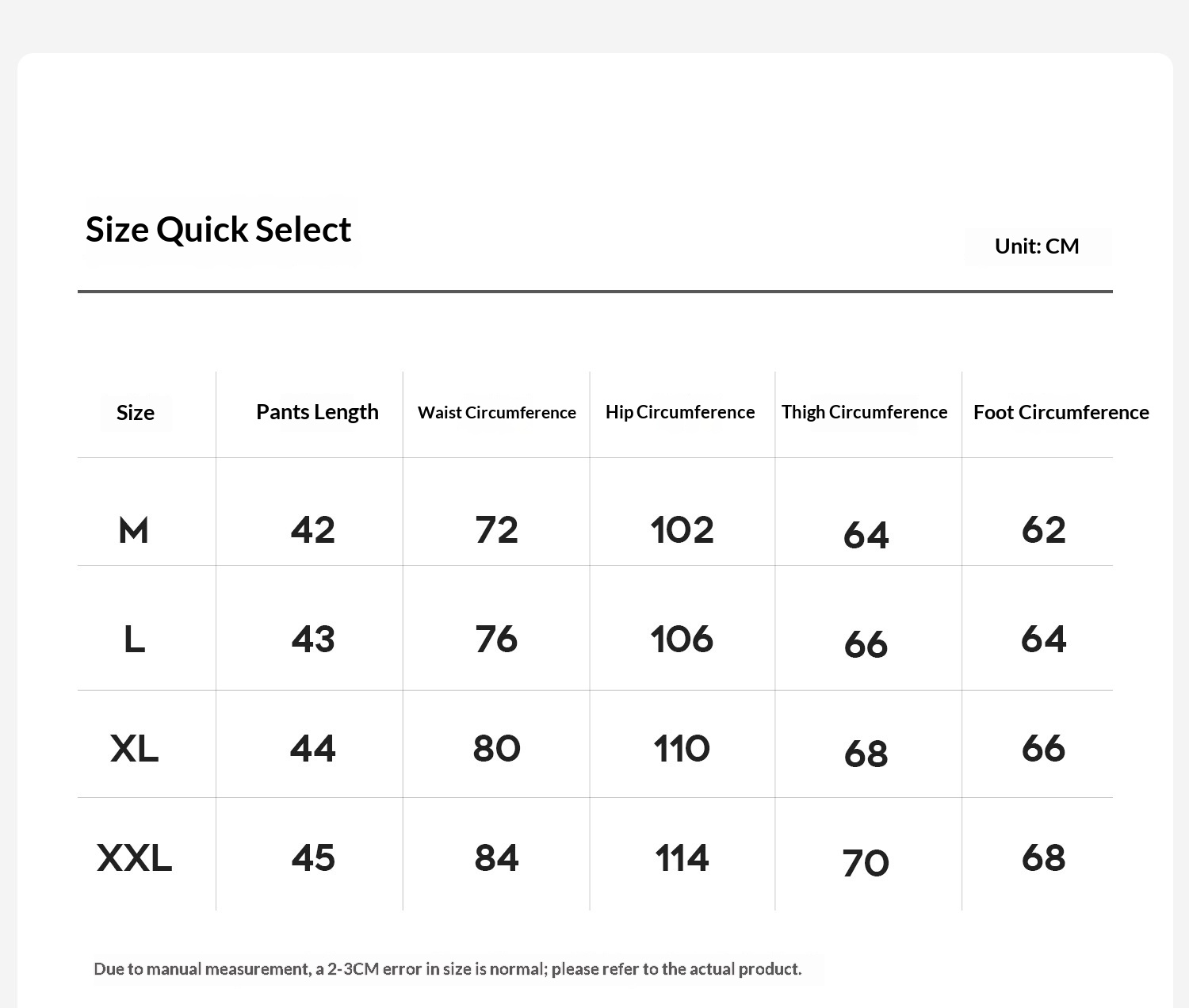Image resolution: width=1189 pixels, height=1008 pixels.
Task: Click hip value 102 for size M
Action: [682, 530]
